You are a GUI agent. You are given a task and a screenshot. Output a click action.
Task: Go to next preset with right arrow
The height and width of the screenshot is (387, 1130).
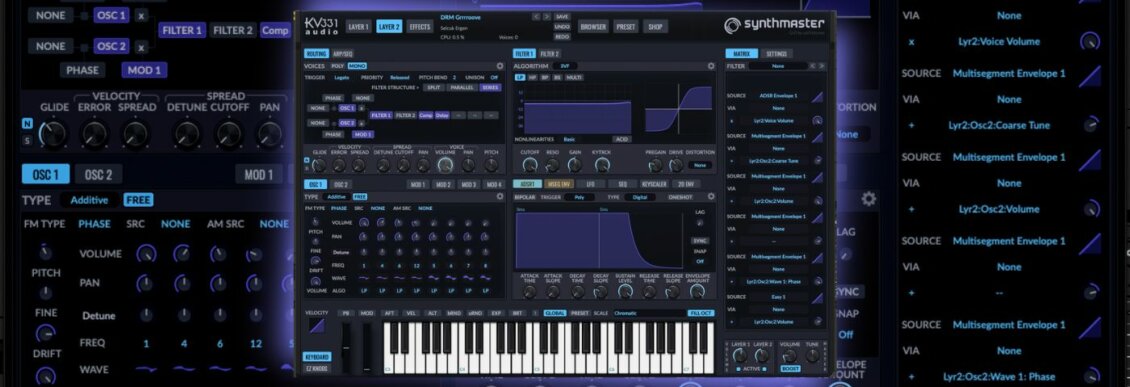546,16
